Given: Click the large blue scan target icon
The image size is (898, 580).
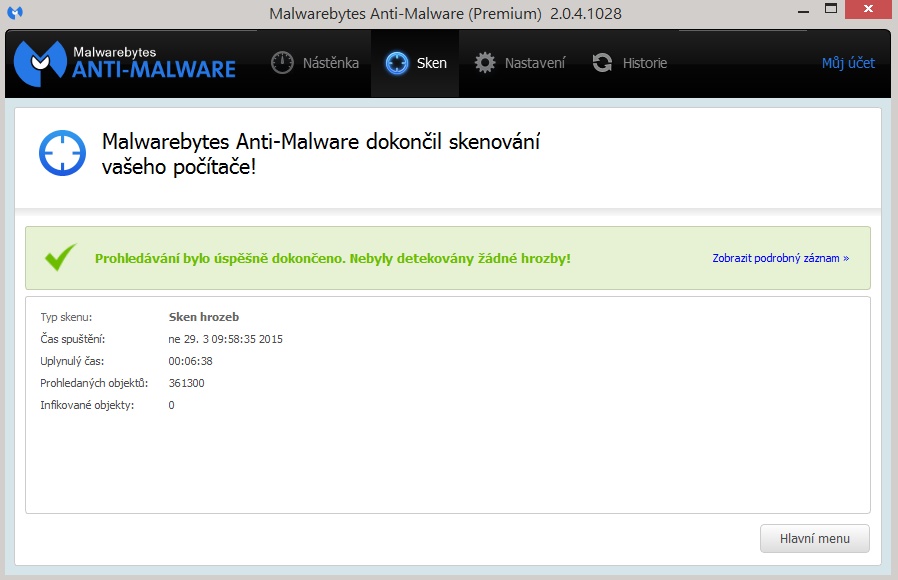Looking at the screenshot, I should click(63, 152).
